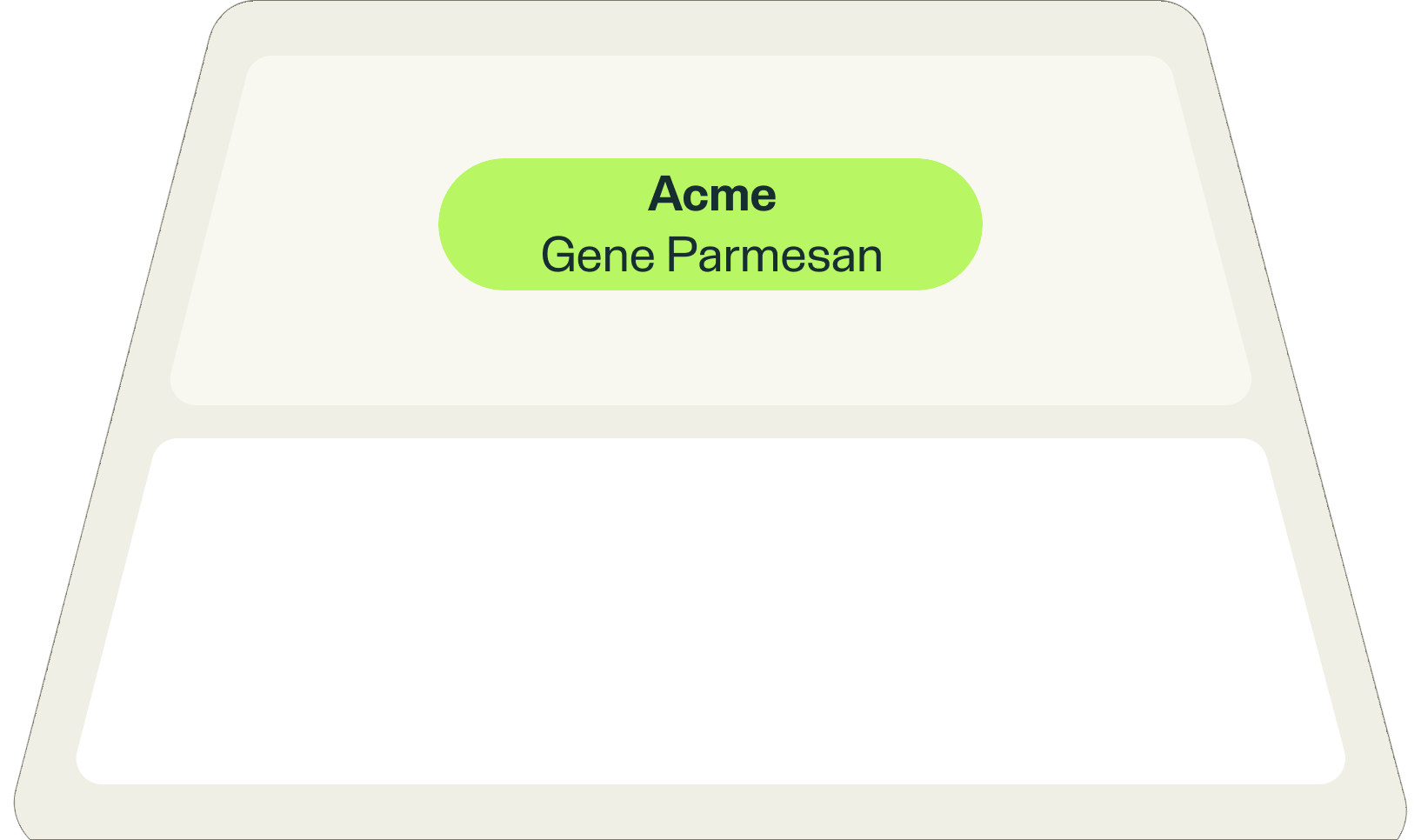The image size is (1421, 840).
Task: Click upper panel area above the green pill
Action: tap(710, 107)
